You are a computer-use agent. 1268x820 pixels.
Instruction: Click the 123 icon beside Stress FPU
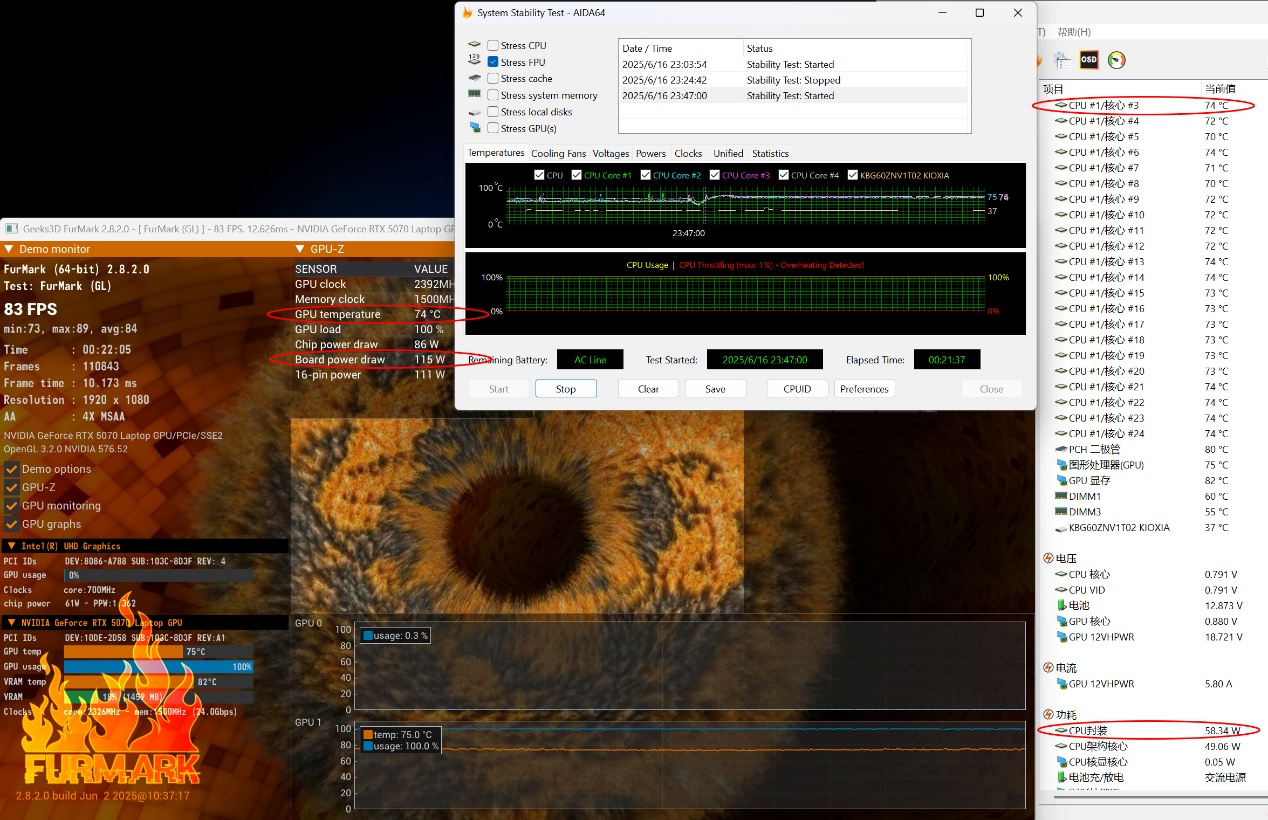(x=474, y=61)
